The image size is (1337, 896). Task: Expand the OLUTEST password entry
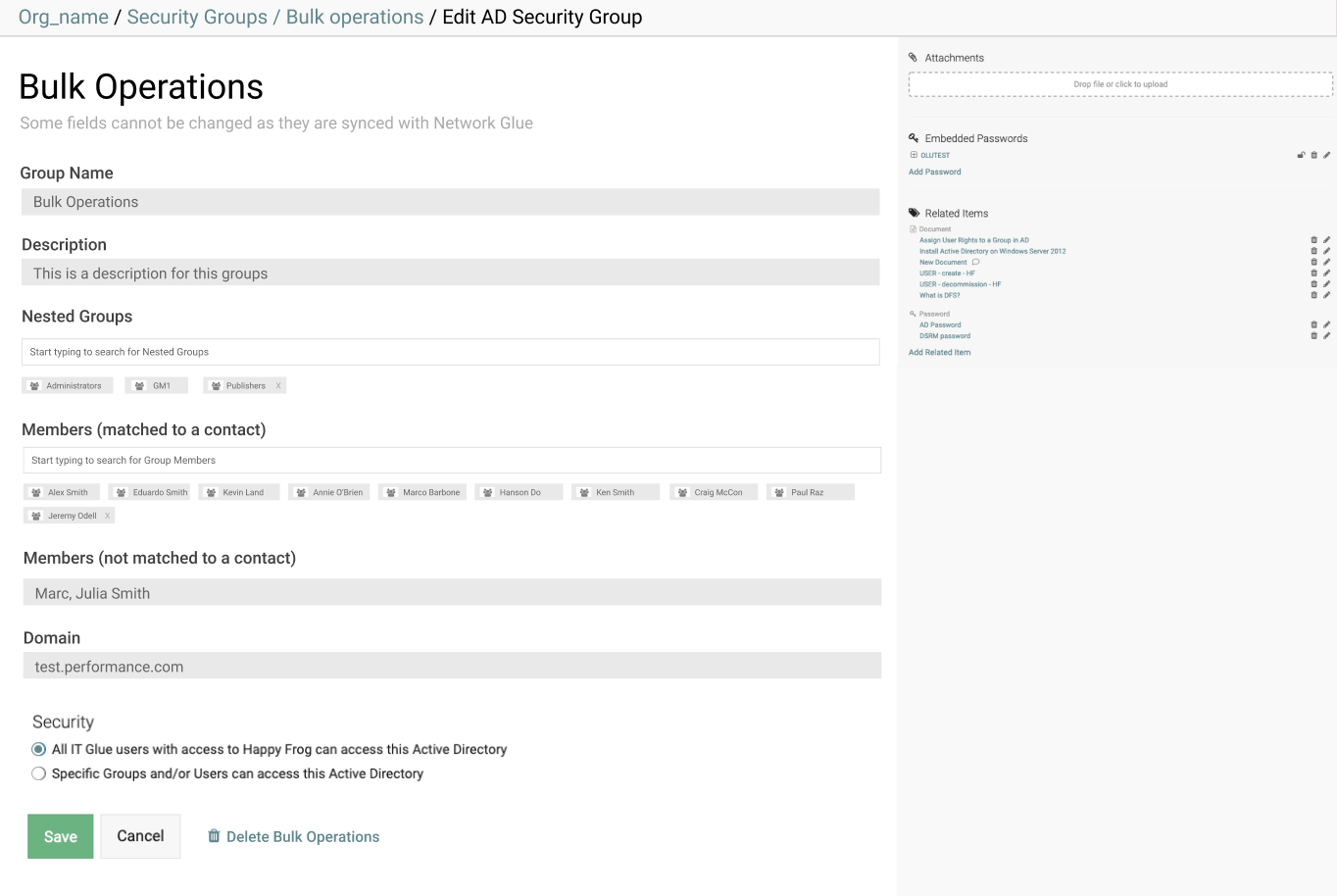click(x=915, y=155)
